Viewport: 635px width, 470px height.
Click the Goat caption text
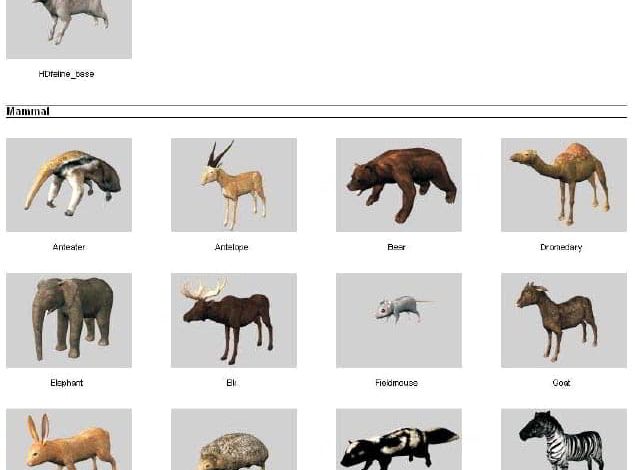point(561,383)
